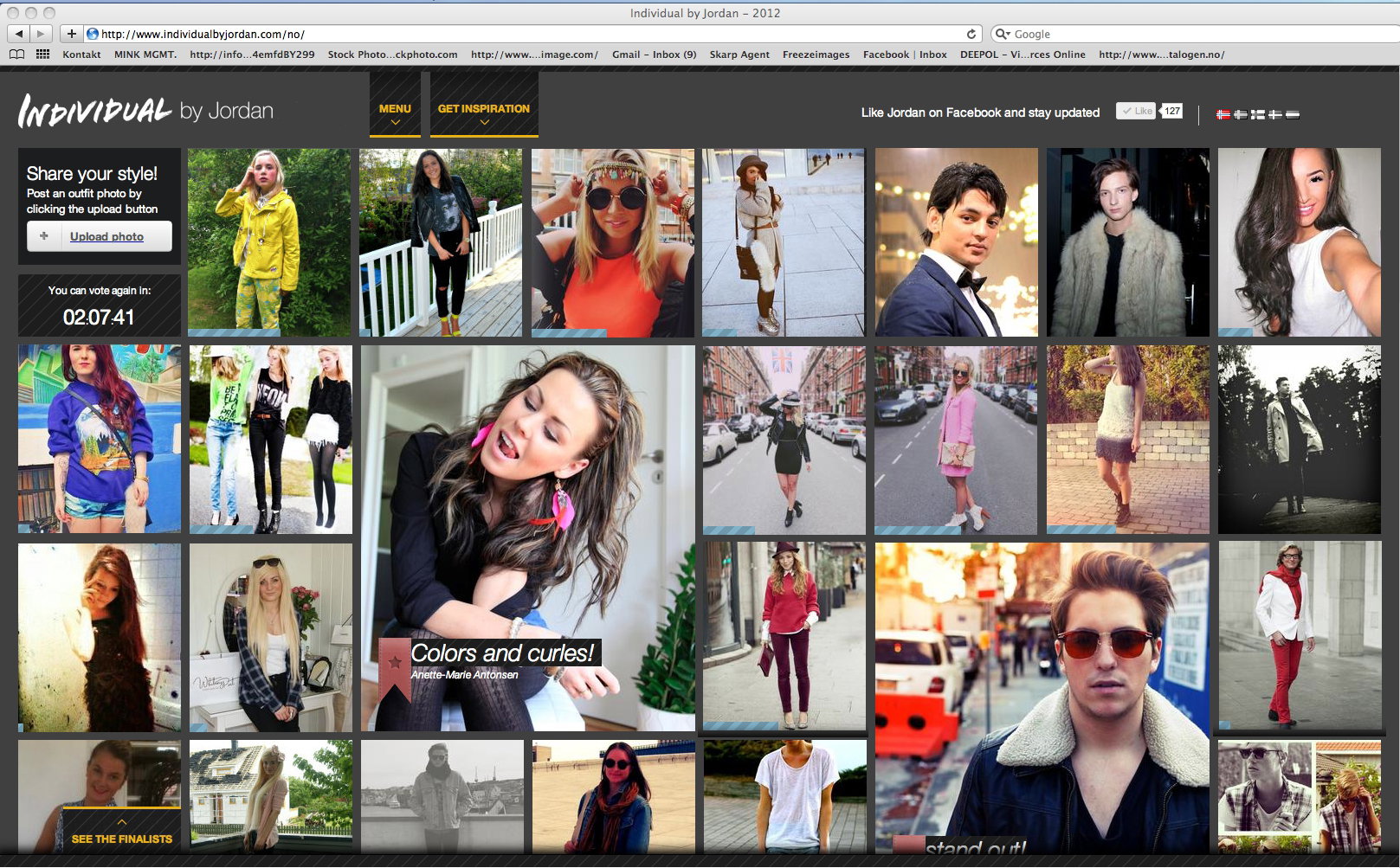Open Top Sites grid icon
This screenshot has width=1400, height=868.
pos(42,55)
